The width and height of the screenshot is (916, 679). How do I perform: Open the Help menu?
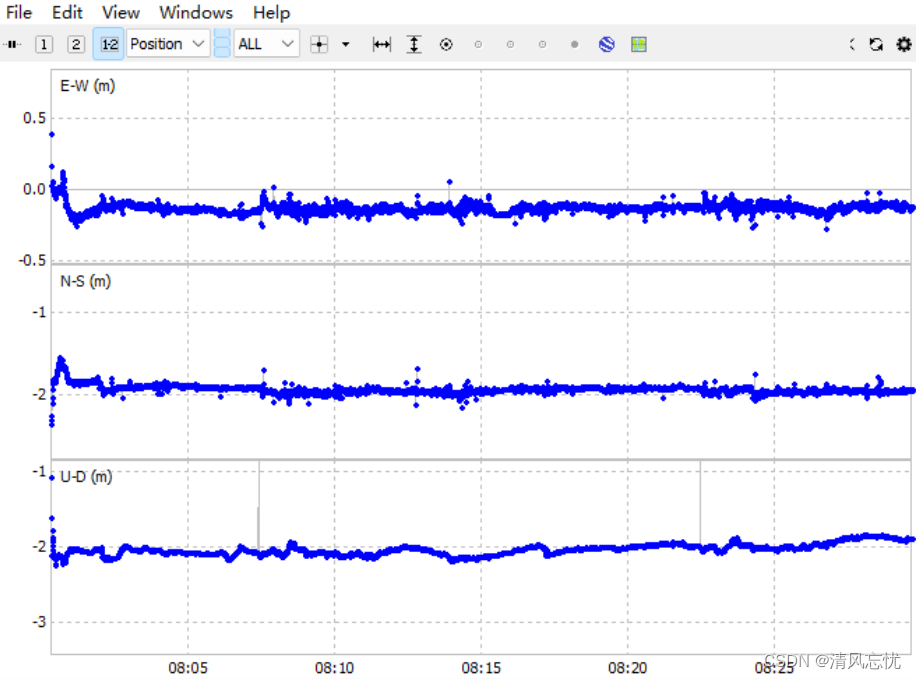(x=272, y=12)
